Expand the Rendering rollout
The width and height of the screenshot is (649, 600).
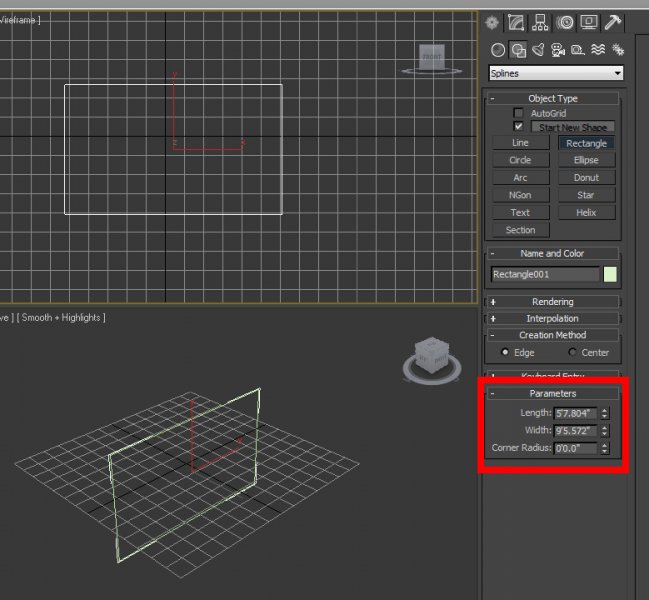553,302
